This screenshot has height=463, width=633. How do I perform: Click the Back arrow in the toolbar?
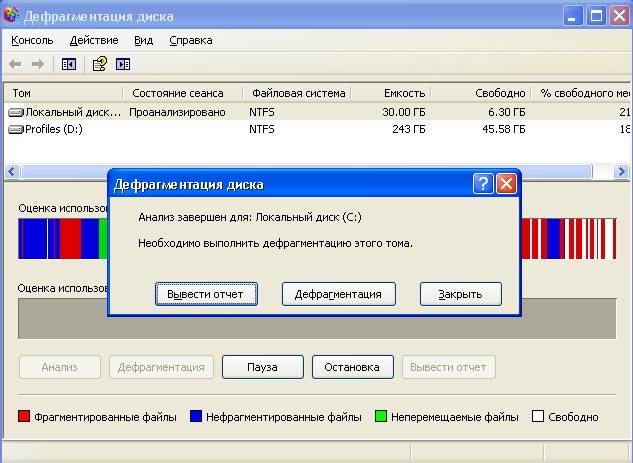(15, 64)
